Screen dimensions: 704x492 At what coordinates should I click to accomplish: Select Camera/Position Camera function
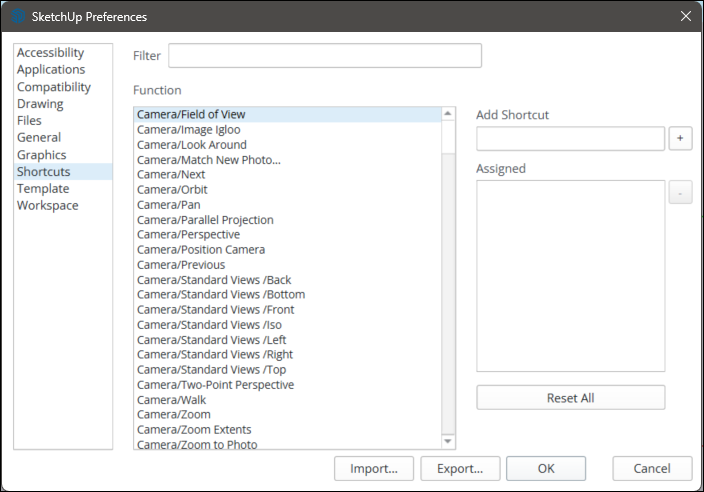click(288, 250)
